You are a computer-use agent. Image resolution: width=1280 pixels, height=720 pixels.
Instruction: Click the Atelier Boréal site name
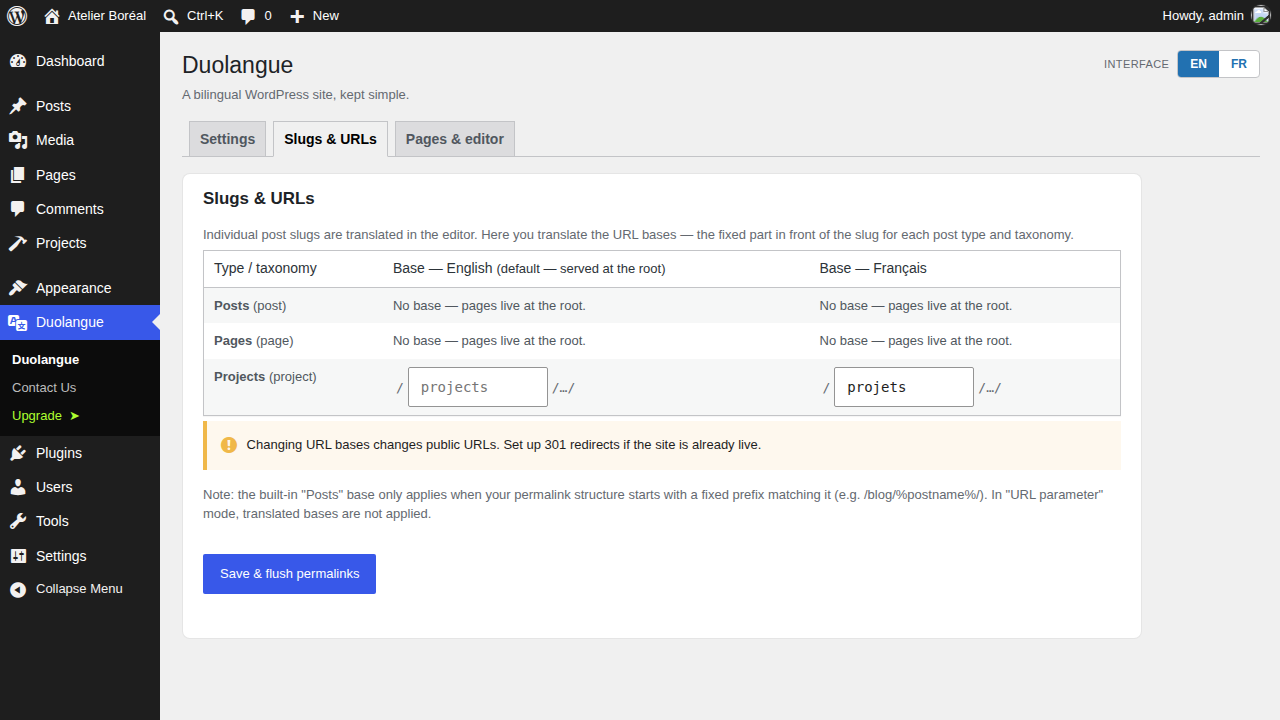(107, 15)
